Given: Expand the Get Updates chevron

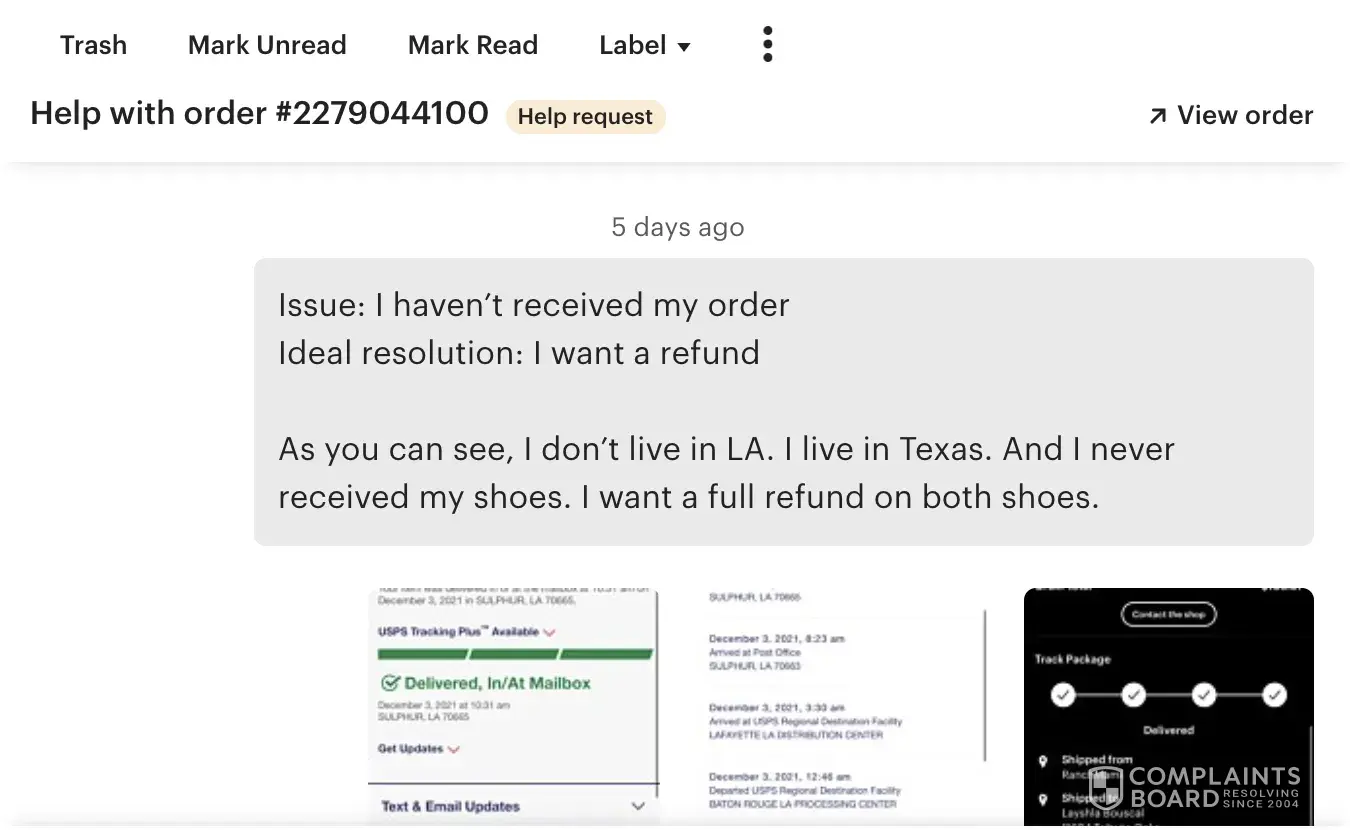Looking at the screenshot, I should point(454,749).
